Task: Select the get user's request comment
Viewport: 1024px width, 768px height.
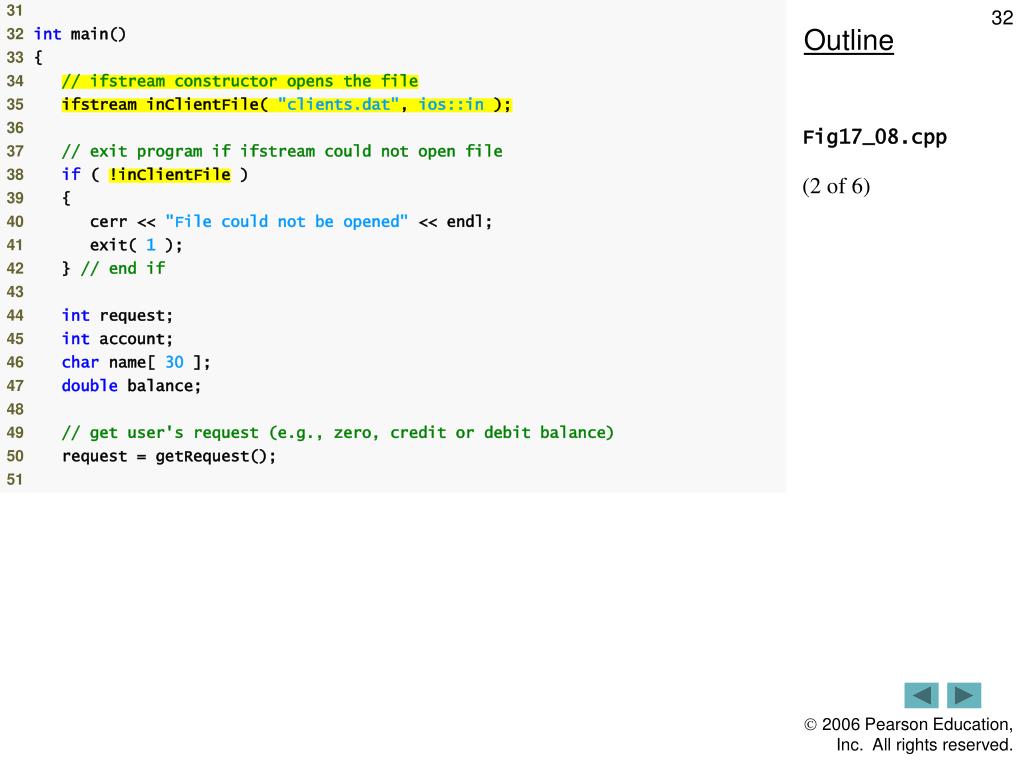Action: pos(338,432)
